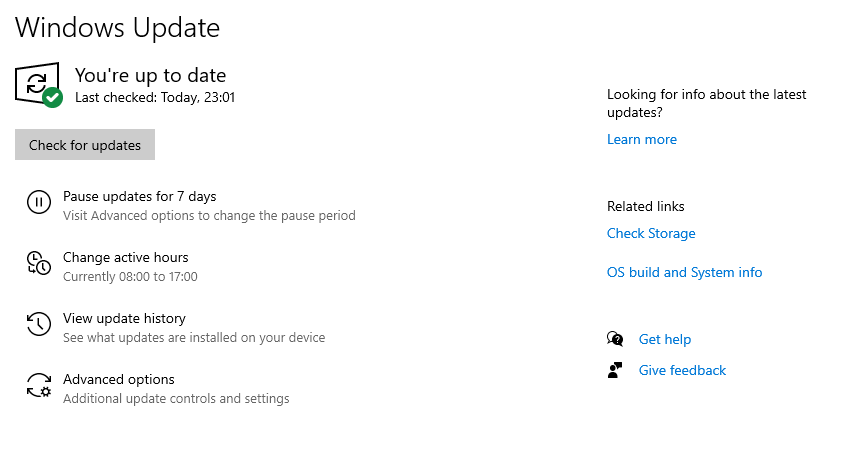848x460 pixels.
Task: Open OS build and System info
Action: pos(685,272)
